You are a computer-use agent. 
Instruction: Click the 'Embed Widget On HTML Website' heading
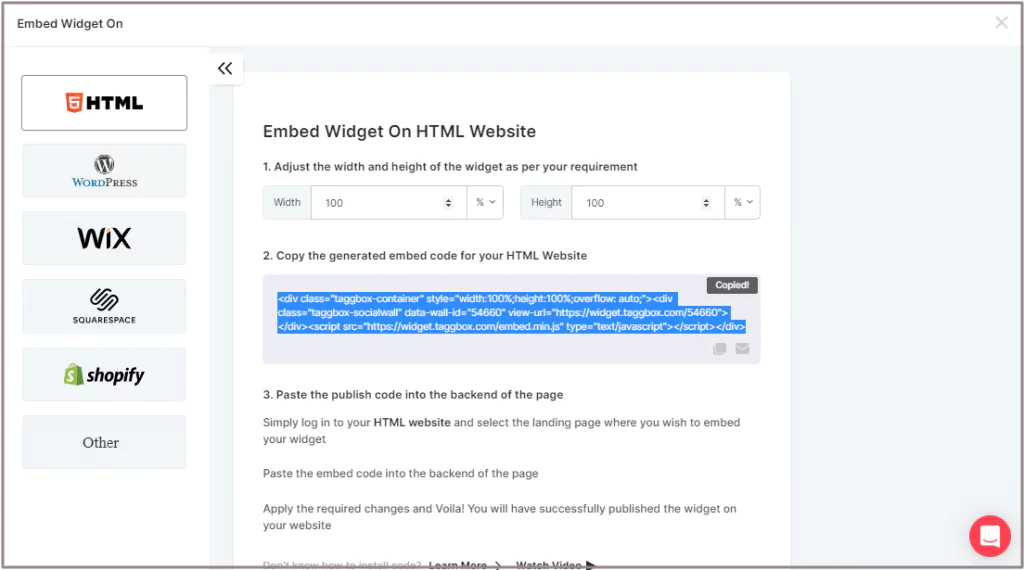[400, 131]
